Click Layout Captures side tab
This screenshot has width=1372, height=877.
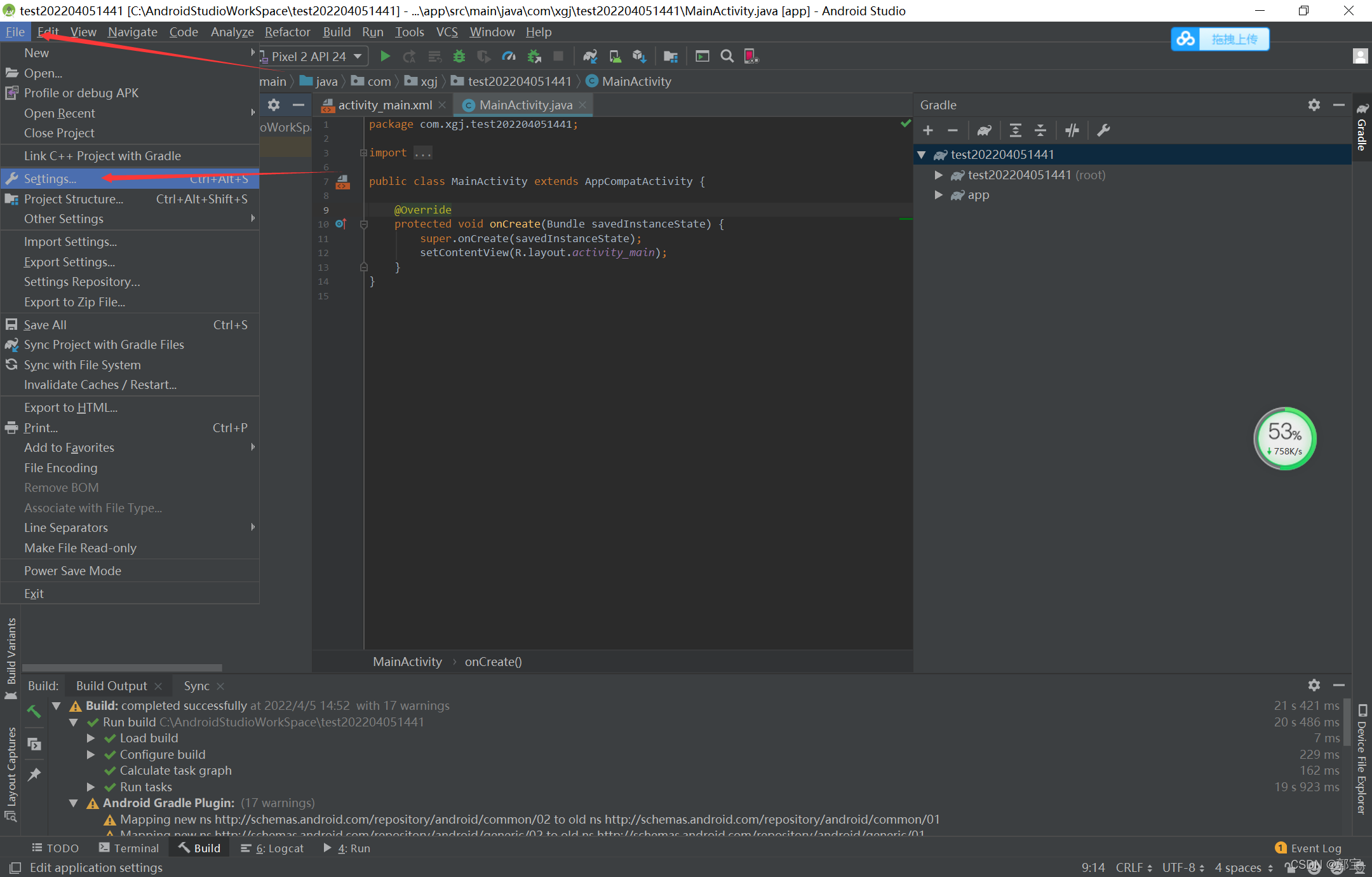[11, 774]
